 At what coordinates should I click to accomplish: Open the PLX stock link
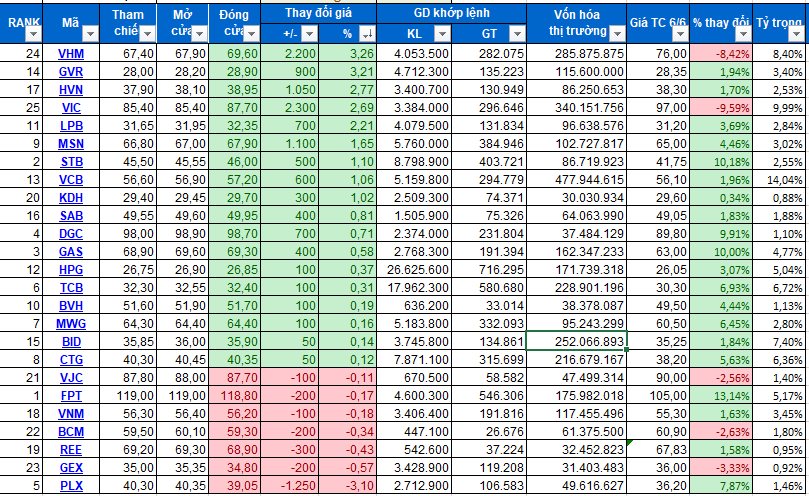pos(71,486)
